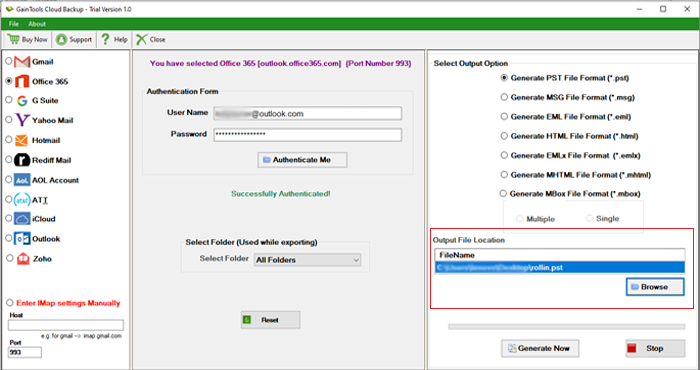Click the Port field showing 993
This screenshot has height=370, width=700.
25,353
